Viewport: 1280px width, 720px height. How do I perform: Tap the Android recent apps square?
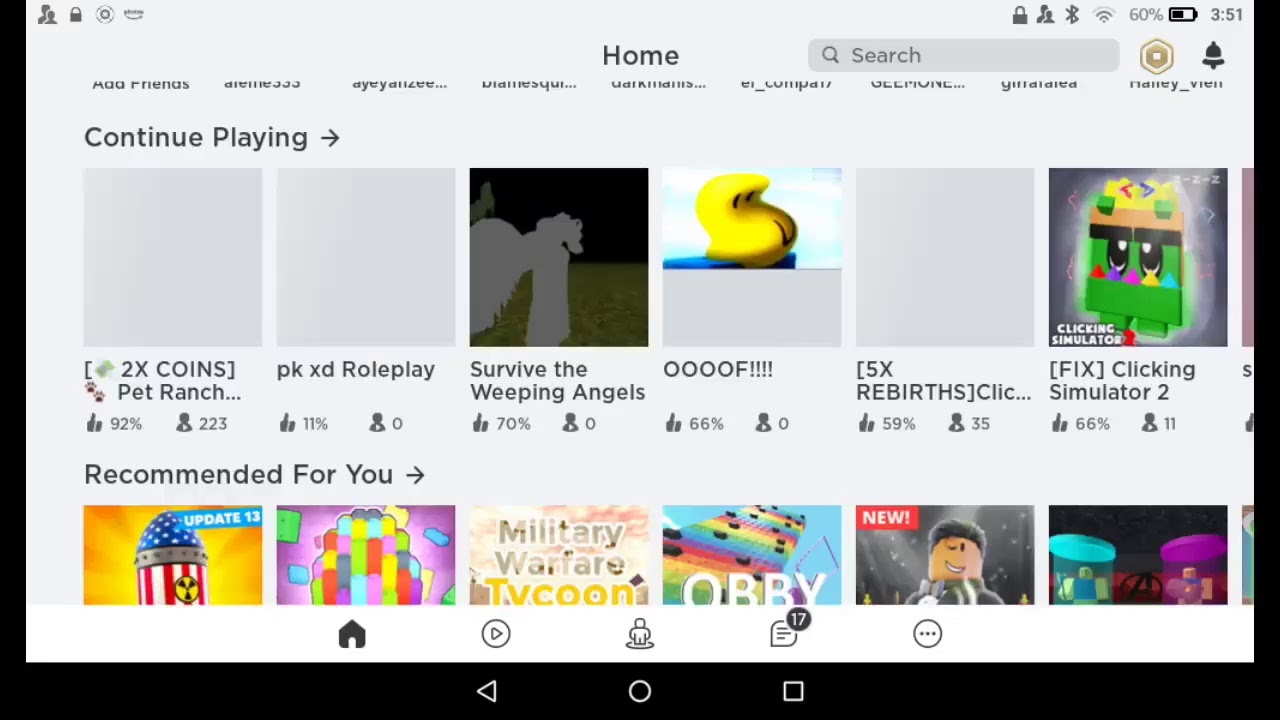(x=793, y=691)
